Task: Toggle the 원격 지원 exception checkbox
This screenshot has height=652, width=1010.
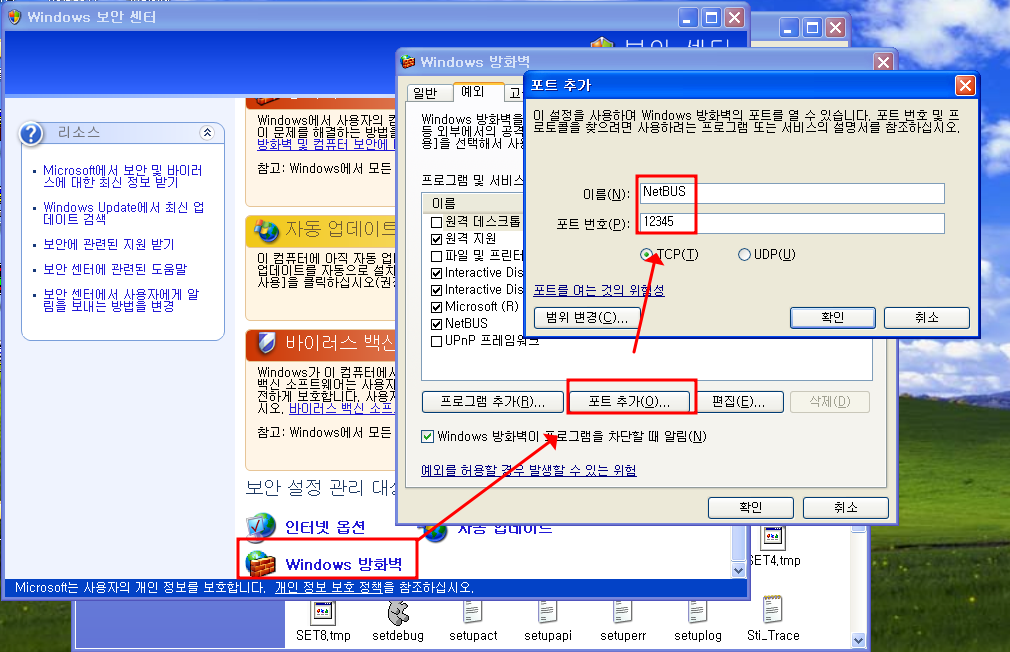Action: pos(436,239)
